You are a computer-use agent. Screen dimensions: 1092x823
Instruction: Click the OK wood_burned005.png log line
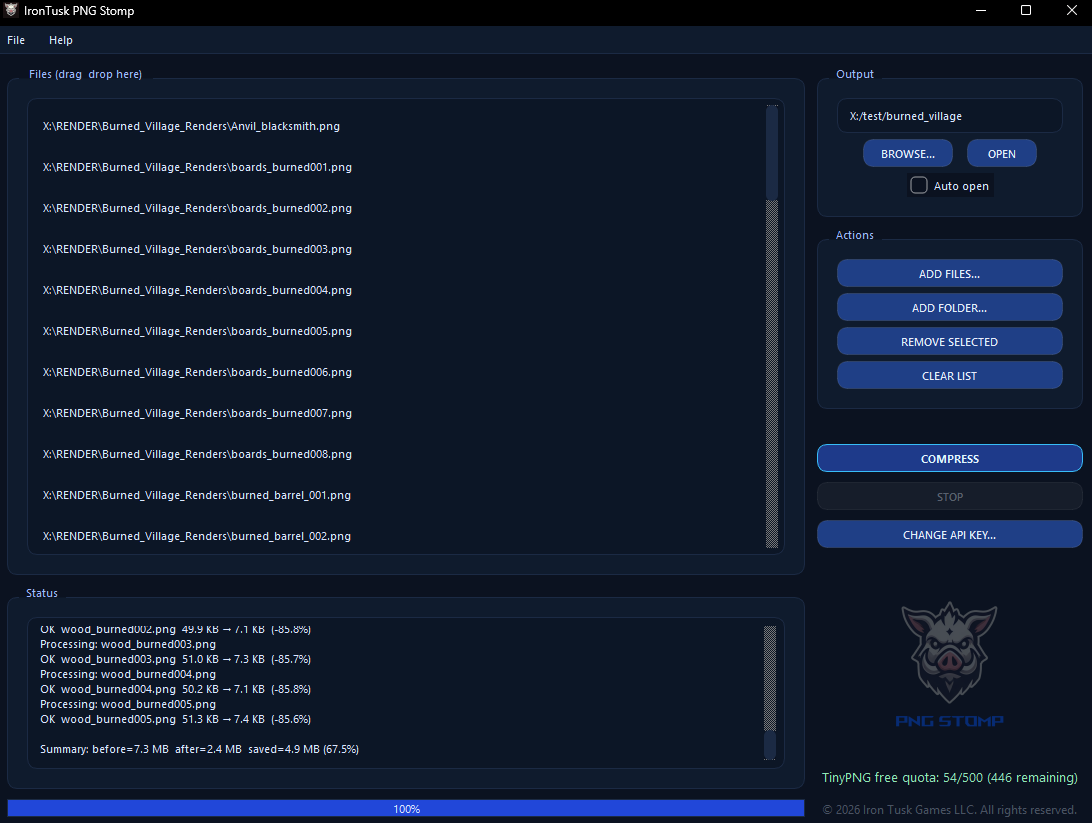coord(176,719)
